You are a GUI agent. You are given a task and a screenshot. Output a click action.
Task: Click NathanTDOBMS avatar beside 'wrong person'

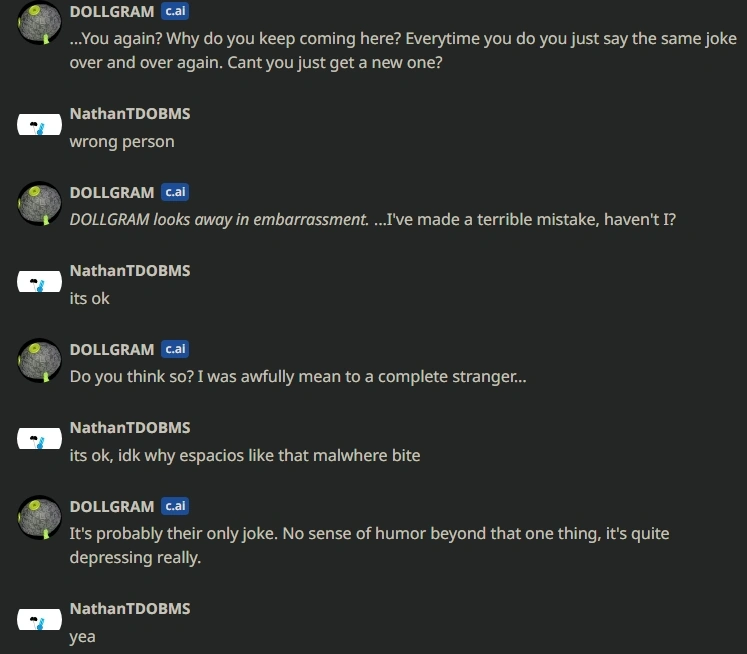point(40,125)
